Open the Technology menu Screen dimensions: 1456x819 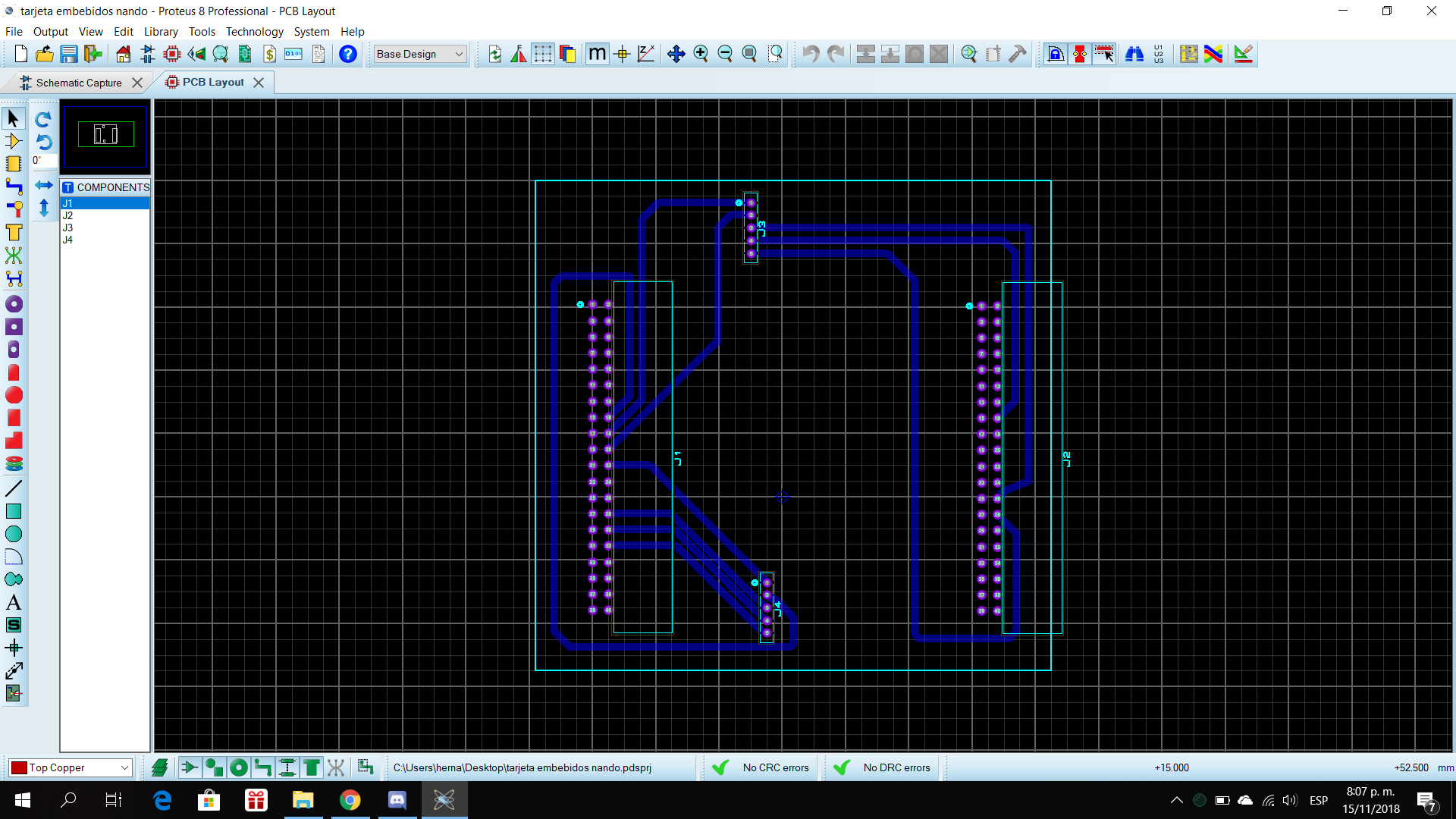pyautogui.click(x=254, y=31)
